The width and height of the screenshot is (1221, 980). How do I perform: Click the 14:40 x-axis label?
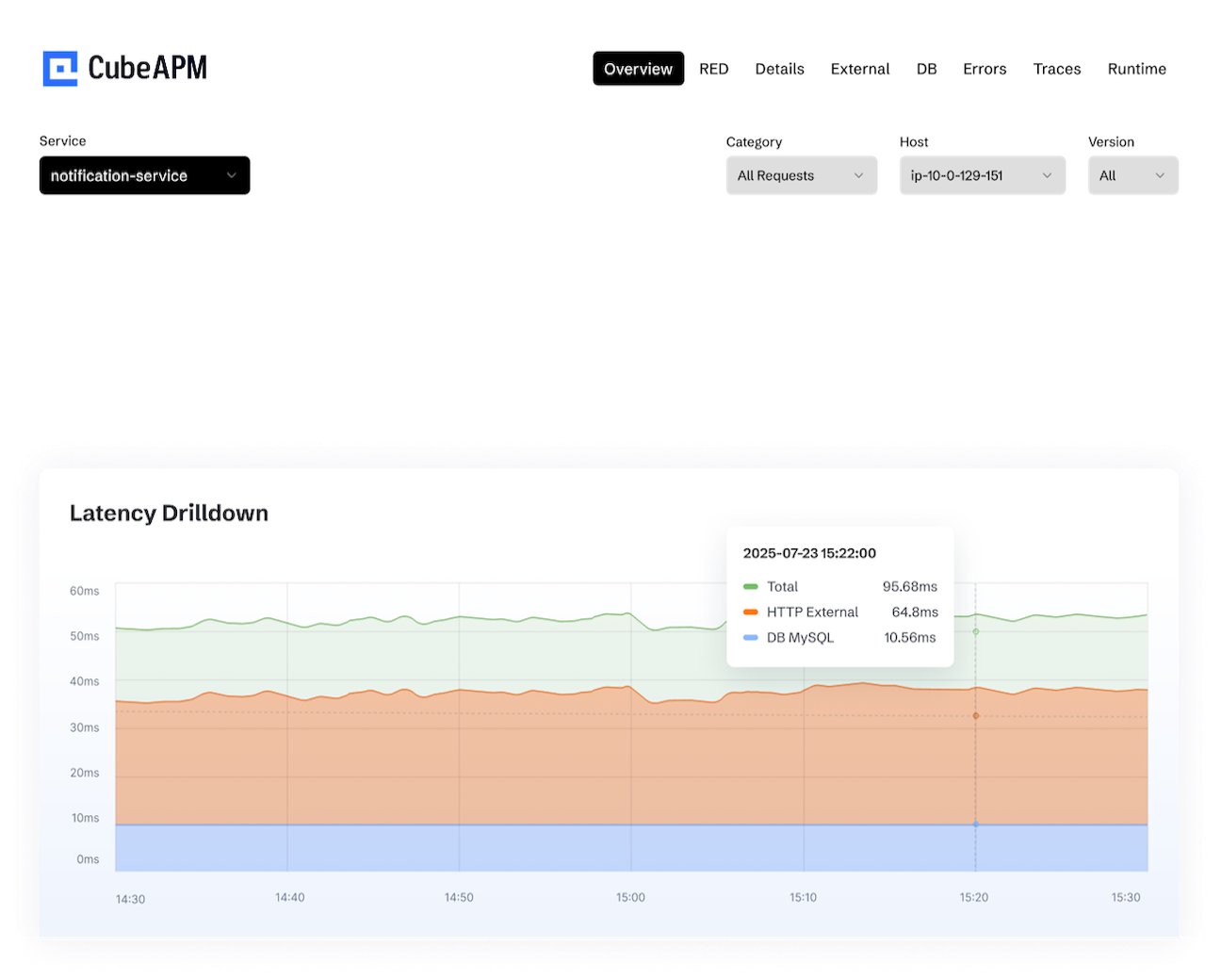289,897
